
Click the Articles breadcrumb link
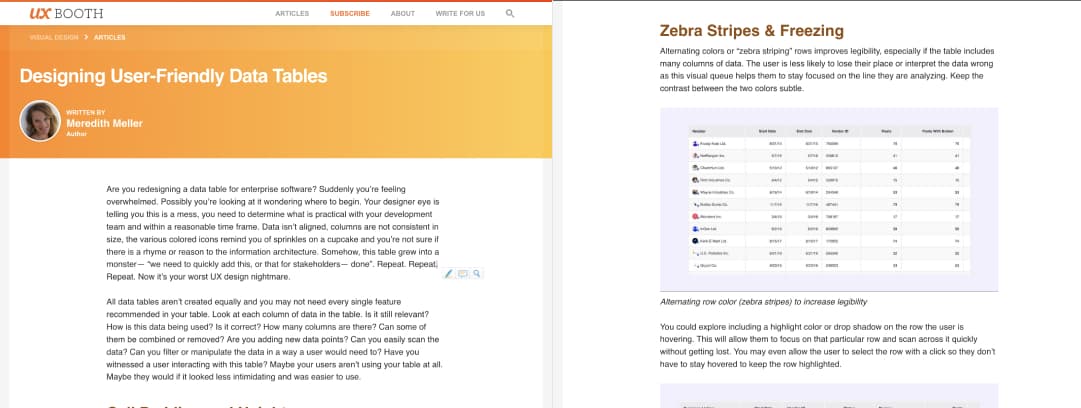(x=109, y=37)
